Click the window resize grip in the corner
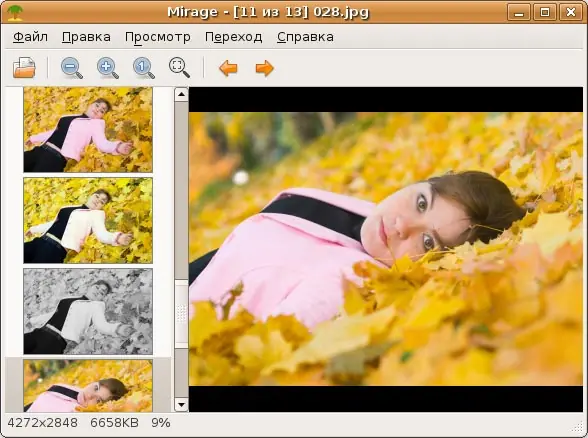Image resolution: width=588 pixels, height=438 pixels. coord(578,428)
